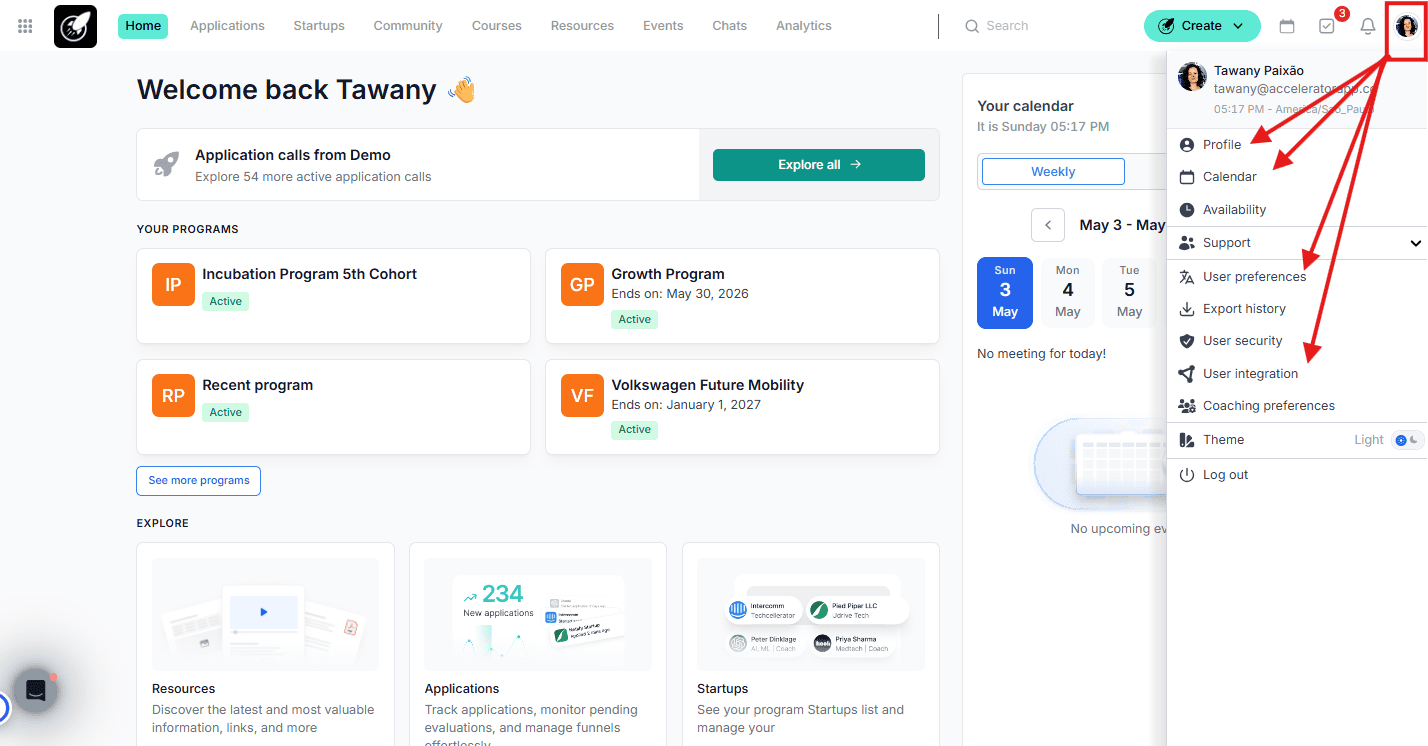The image size is (1428, 746).
Task: Open the Create button dropdown
Action: click(x=1202, y=26)
